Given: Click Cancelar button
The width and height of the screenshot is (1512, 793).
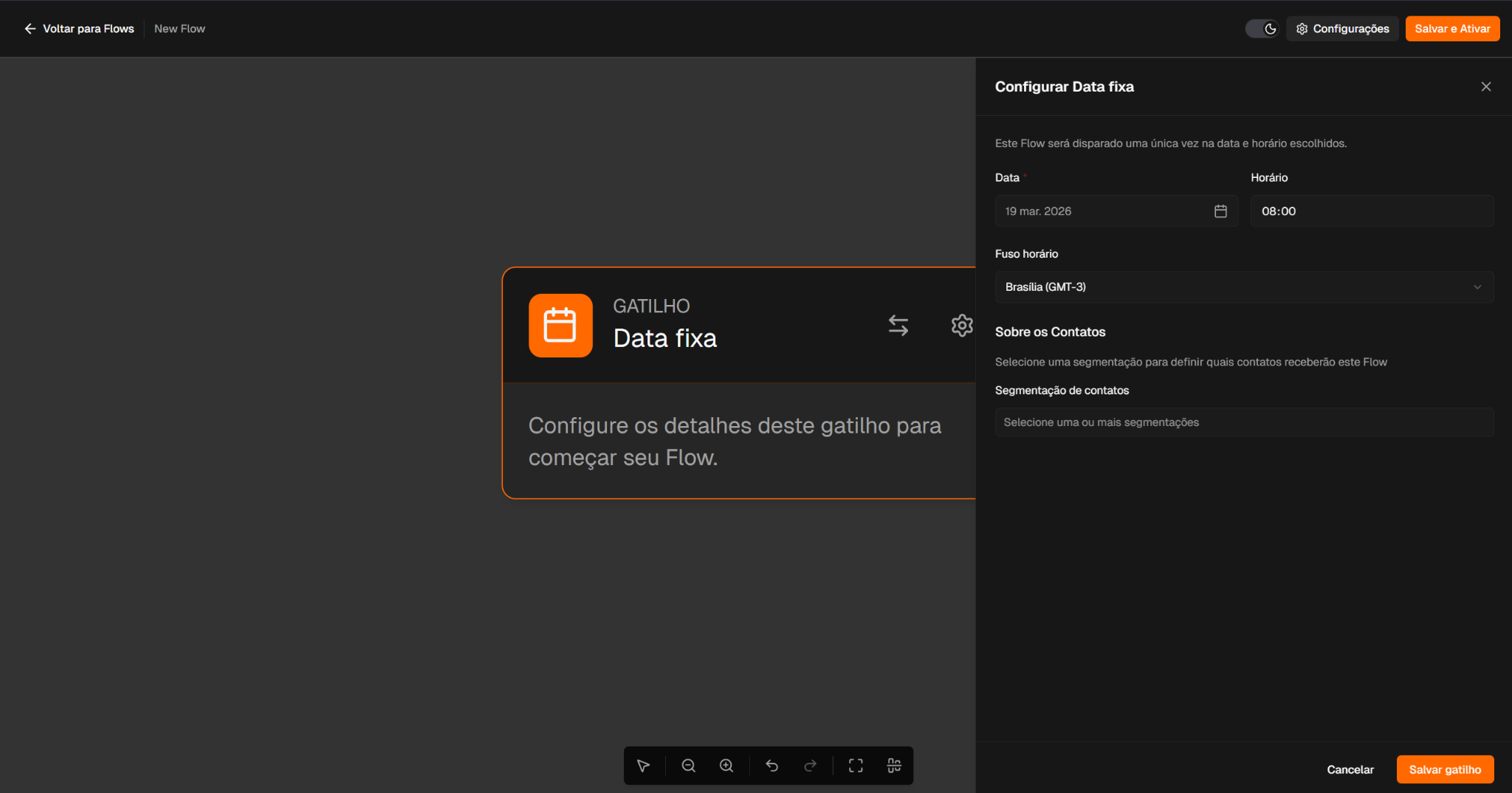Looking at the screenshot, I should (x=1350, y=769).
